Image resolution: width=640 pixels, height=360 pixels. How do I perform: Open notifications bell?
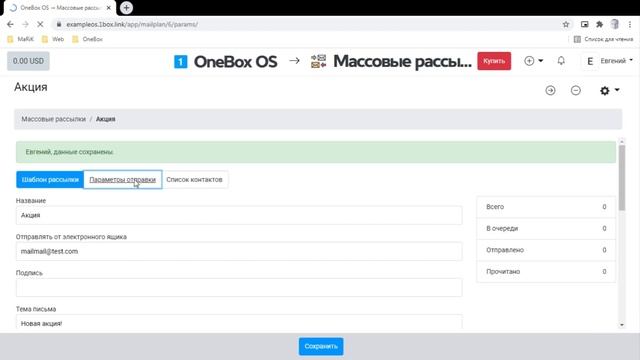point(561,61)
